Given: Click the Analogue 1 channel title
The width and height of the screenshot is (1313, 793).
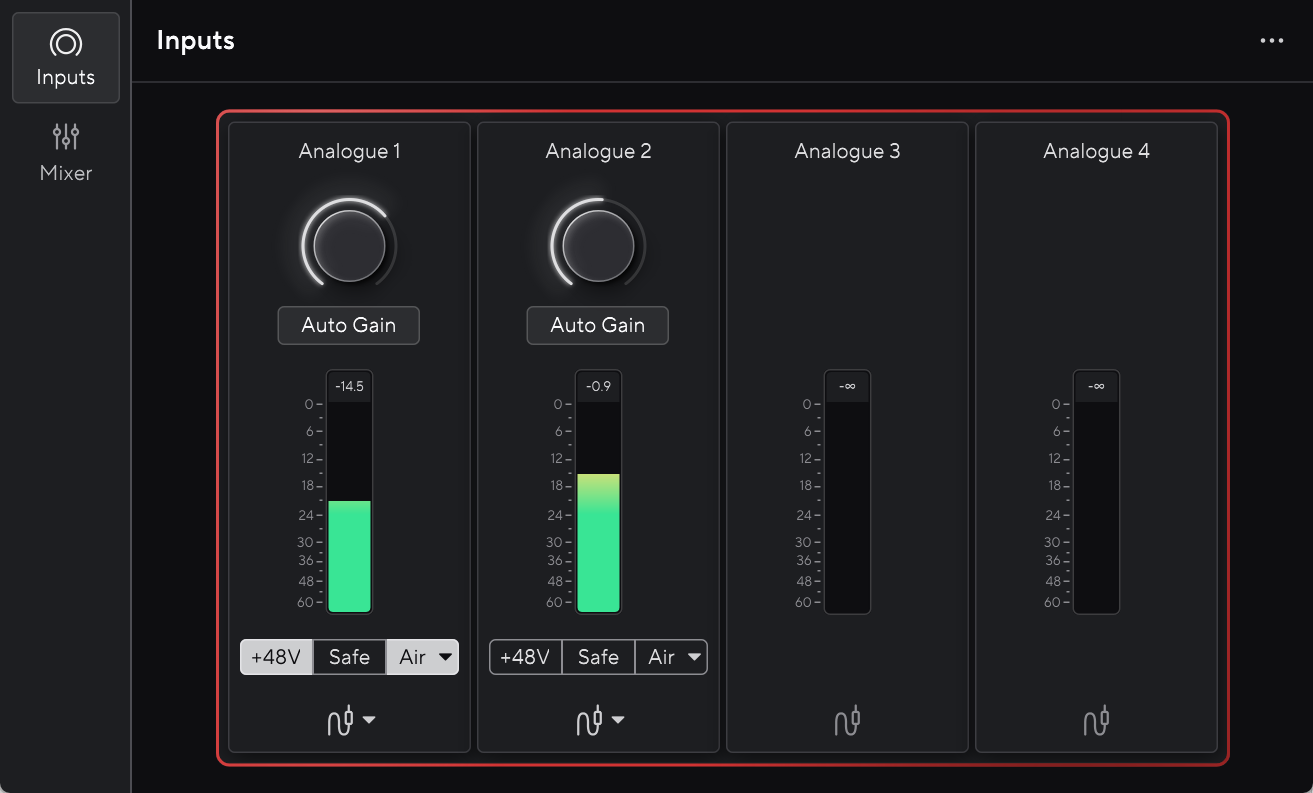Looking at the screenshot, I should (x=349, y=151).
